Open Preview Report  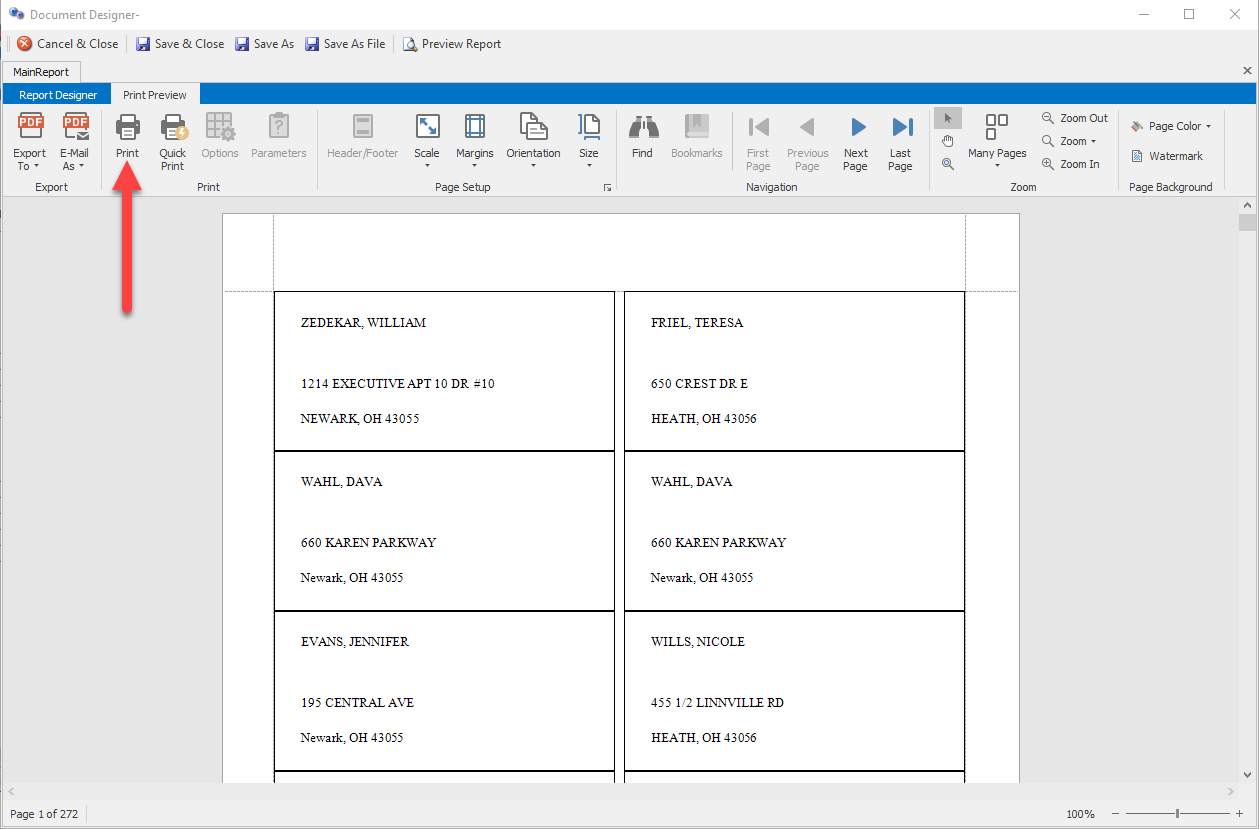click(x=452, y=44)
